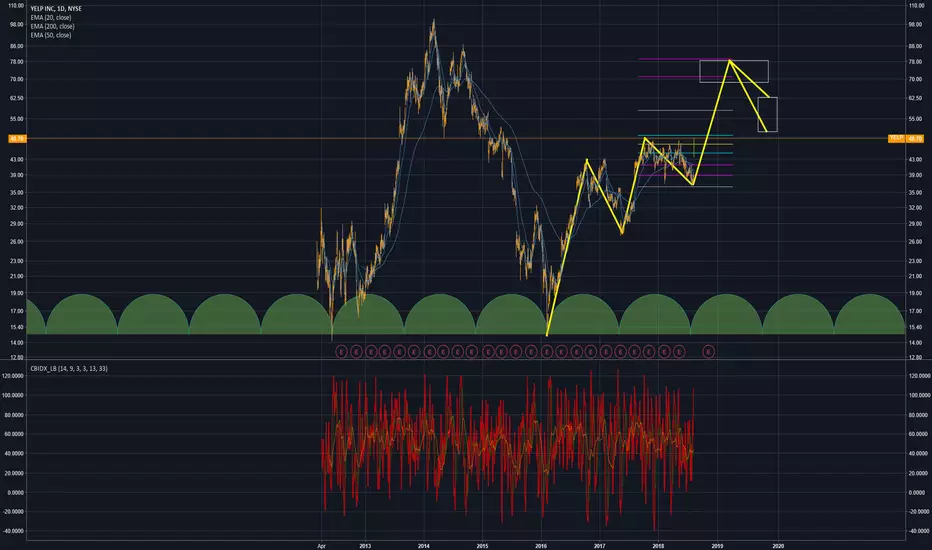Click the -40.0000 value on right indicator axis

click(920, 532)
